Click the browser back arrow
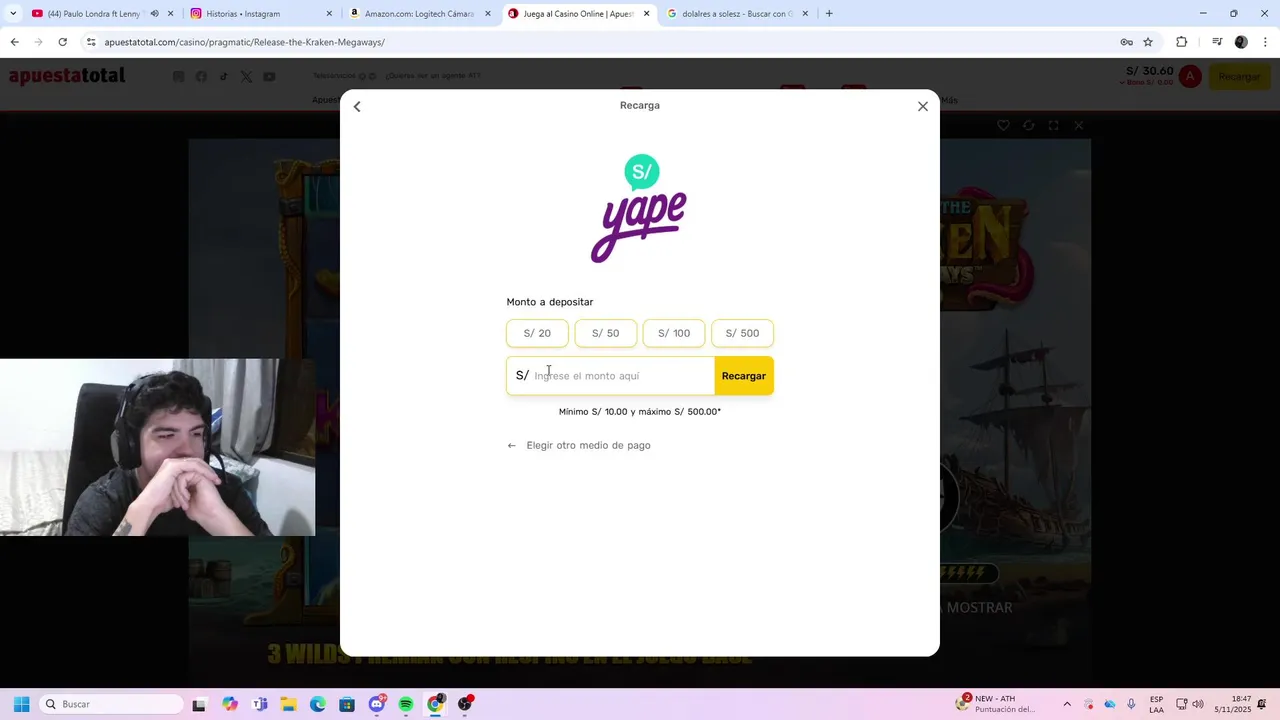 (x=14, y=42)
